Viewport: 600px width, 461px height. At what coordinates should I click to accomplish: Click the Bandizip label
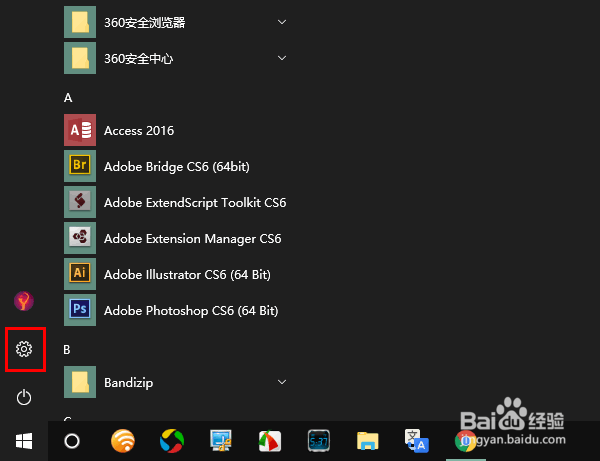(129, 383)
